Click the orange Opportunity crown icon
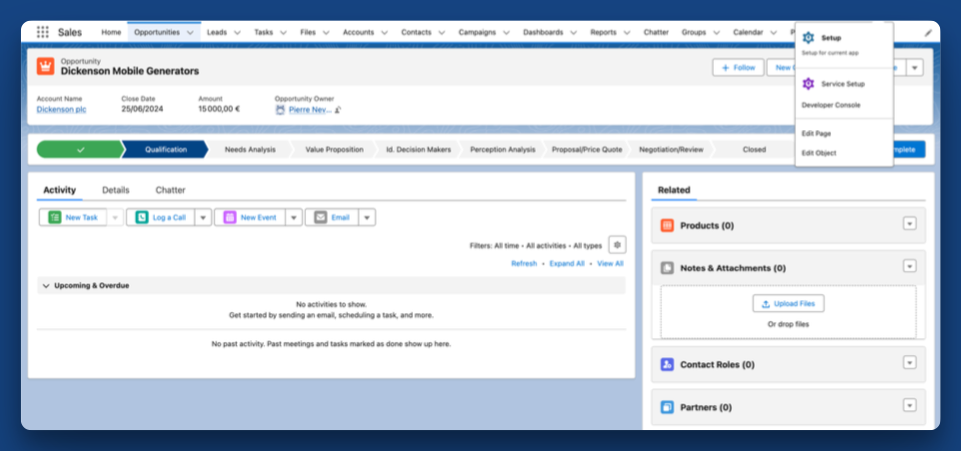 point(45,66)
